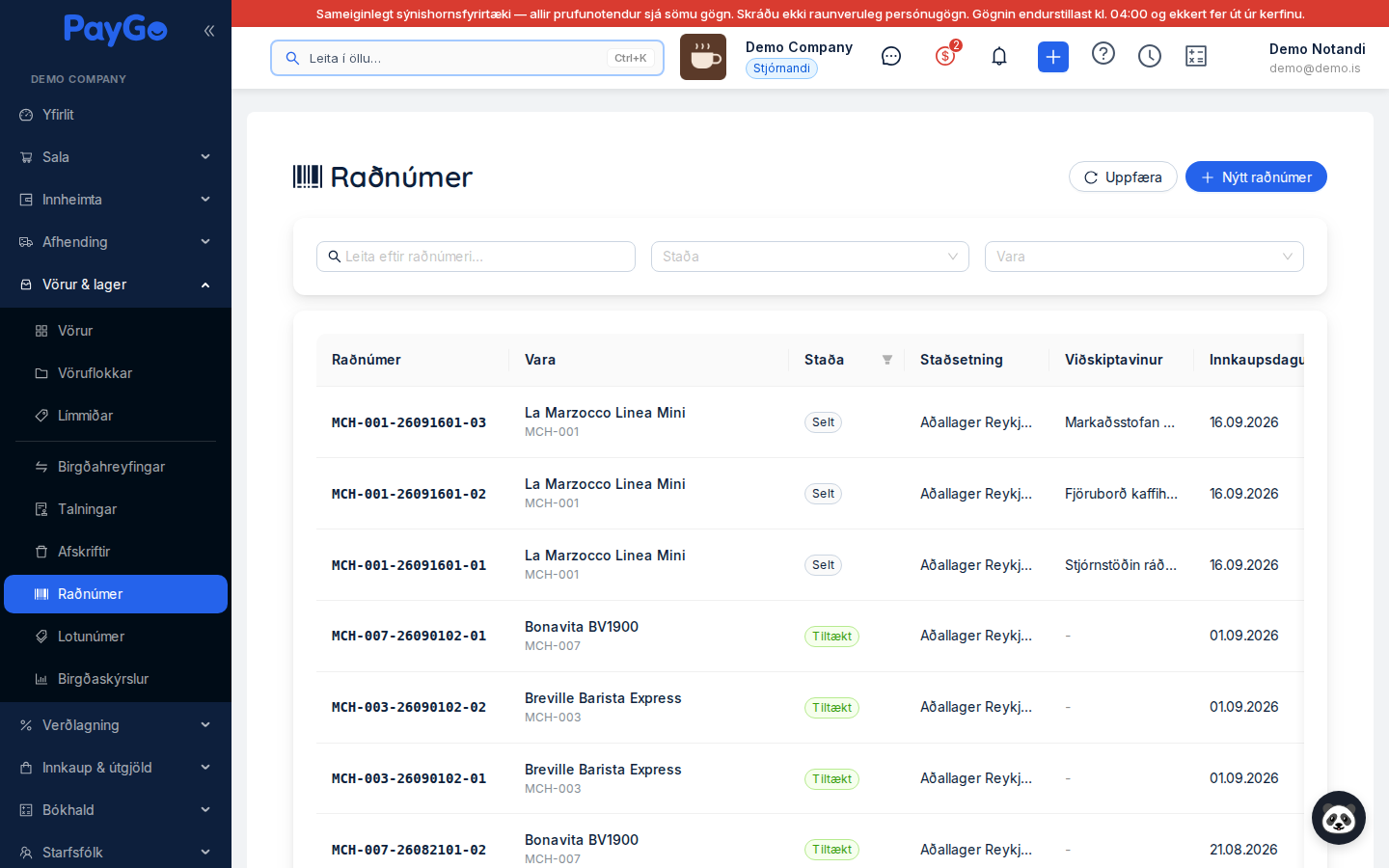This screenshot has width=1389, height=868.
Task: Open Afskriftir submenu item
Action: coord(116,552)
